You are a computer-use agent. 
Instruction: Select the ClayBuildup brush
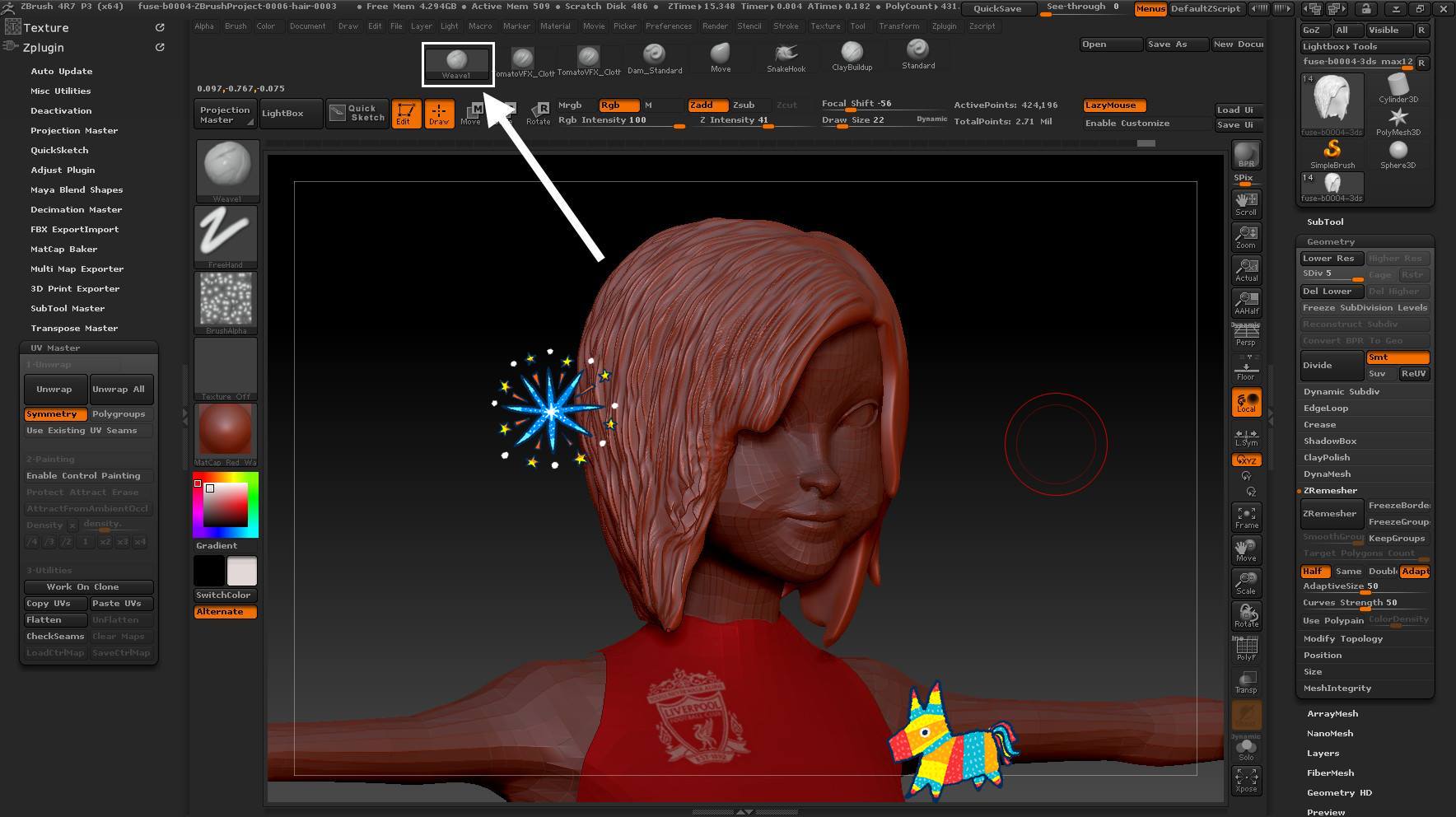point(852,56)
